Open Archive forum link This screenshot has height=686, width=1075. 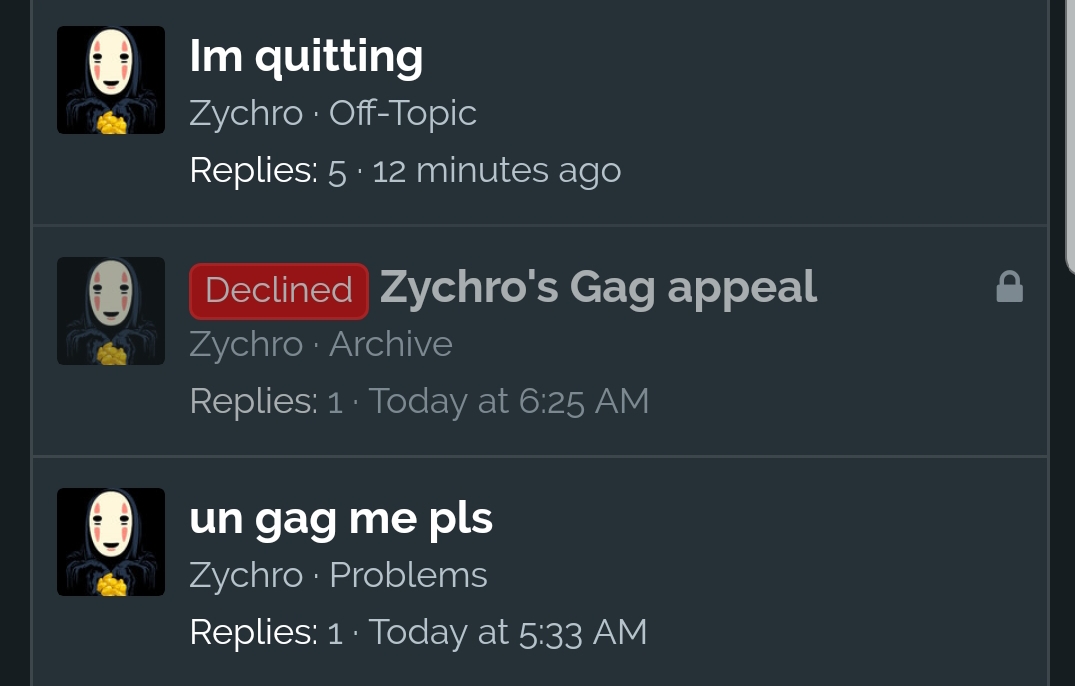391,344
